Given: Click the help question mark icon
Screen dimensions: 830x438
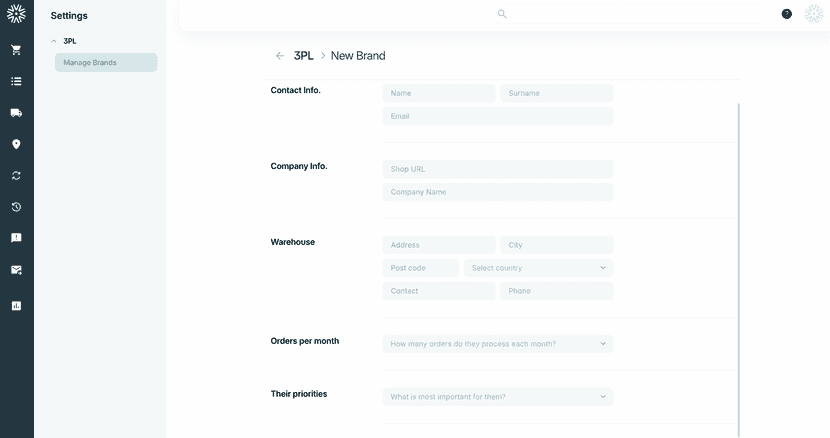Looking at the screenshot, I should (x=787, y=14).
